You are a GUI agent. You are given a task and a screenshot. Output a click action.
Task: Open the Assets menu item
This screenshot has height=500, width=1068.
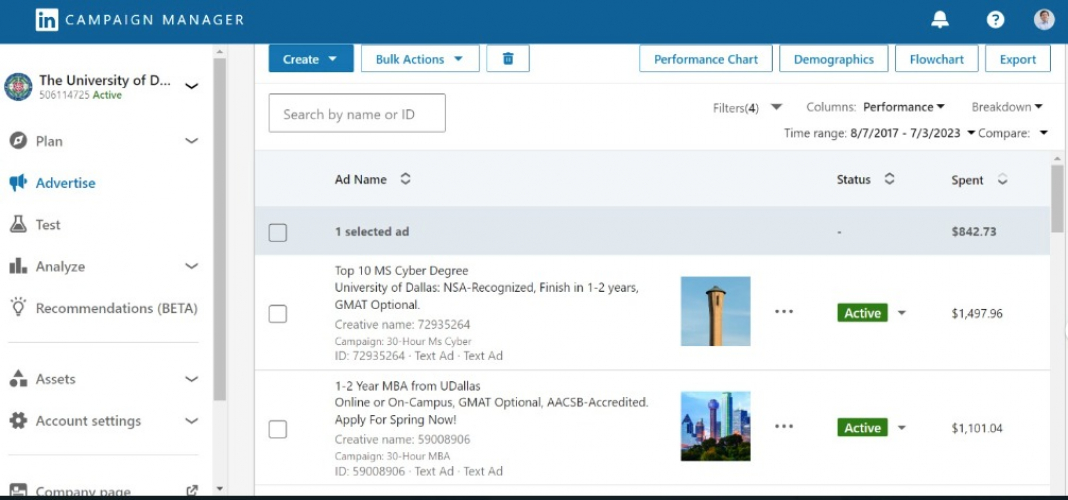click(55, 379)
